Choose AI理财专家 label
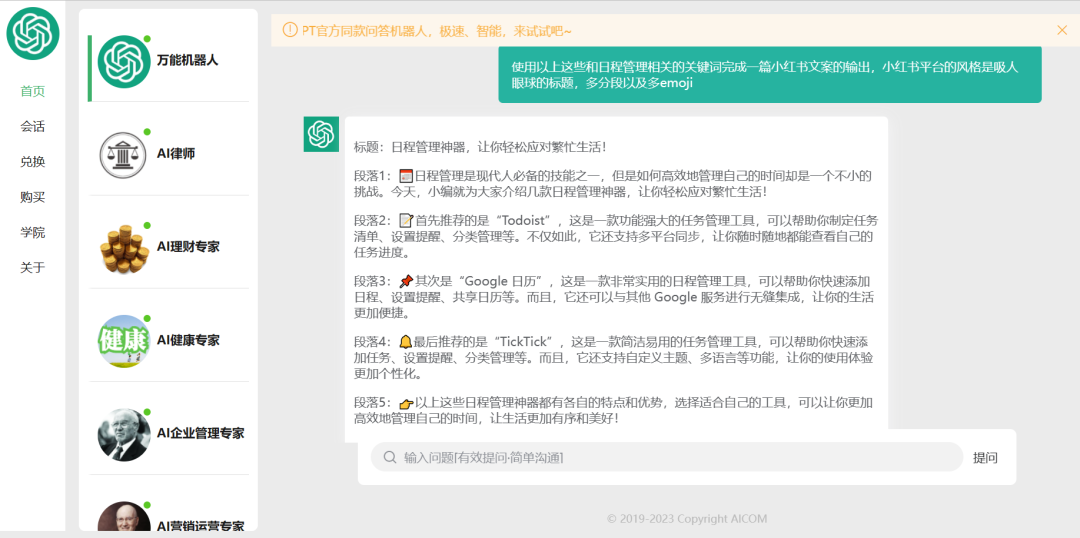 tap(188, 247)
